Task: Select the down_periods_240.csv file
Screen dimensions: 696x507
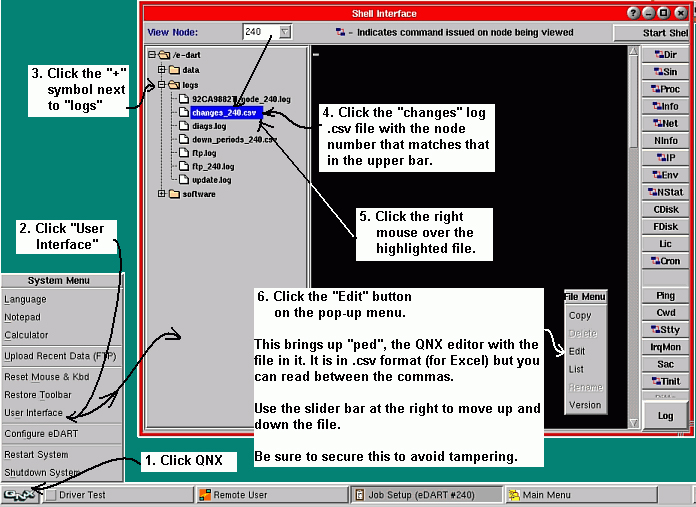Action: pyautogui.click(x=234, y=140)
